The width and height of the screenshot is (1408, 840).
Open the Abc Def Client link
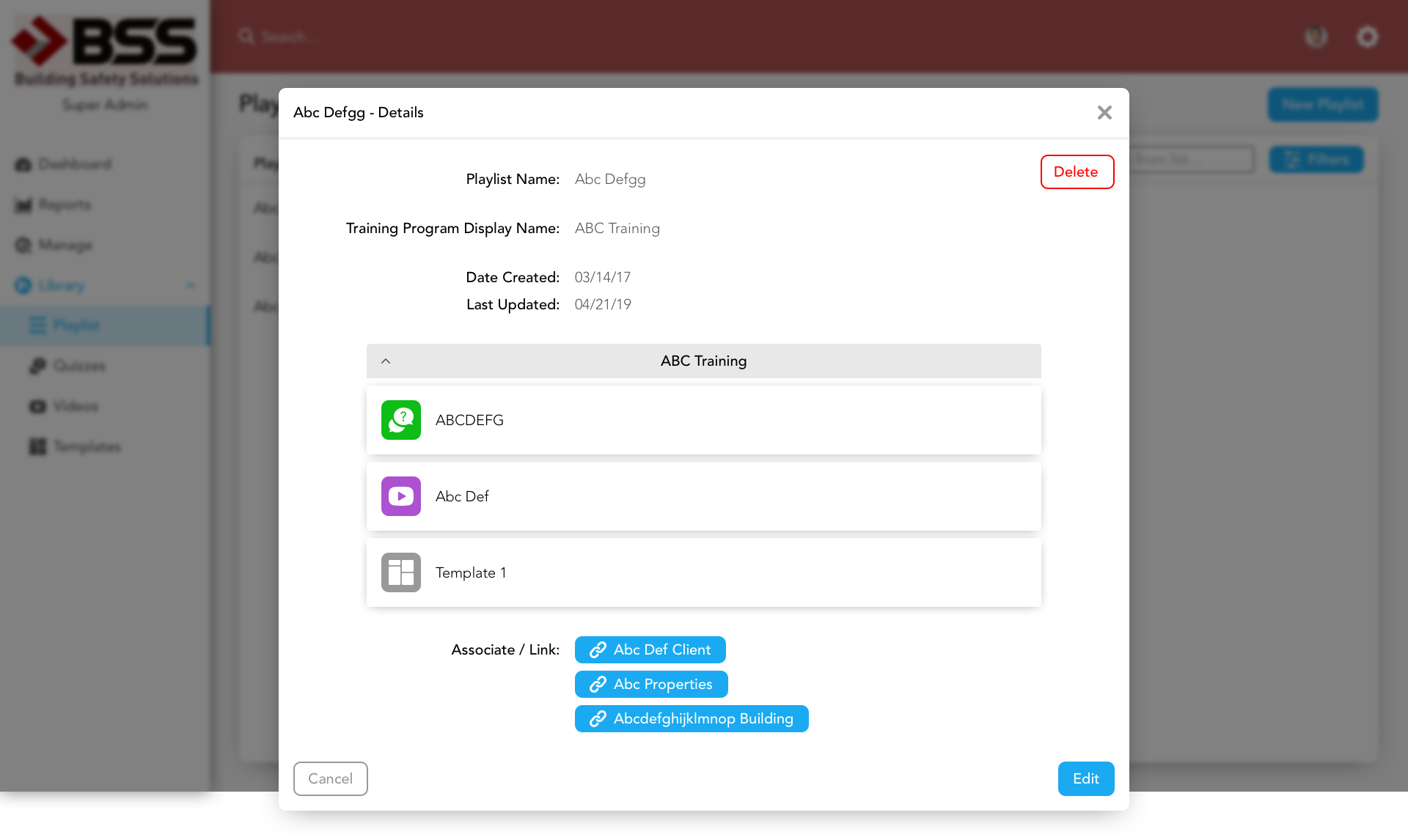661,650
